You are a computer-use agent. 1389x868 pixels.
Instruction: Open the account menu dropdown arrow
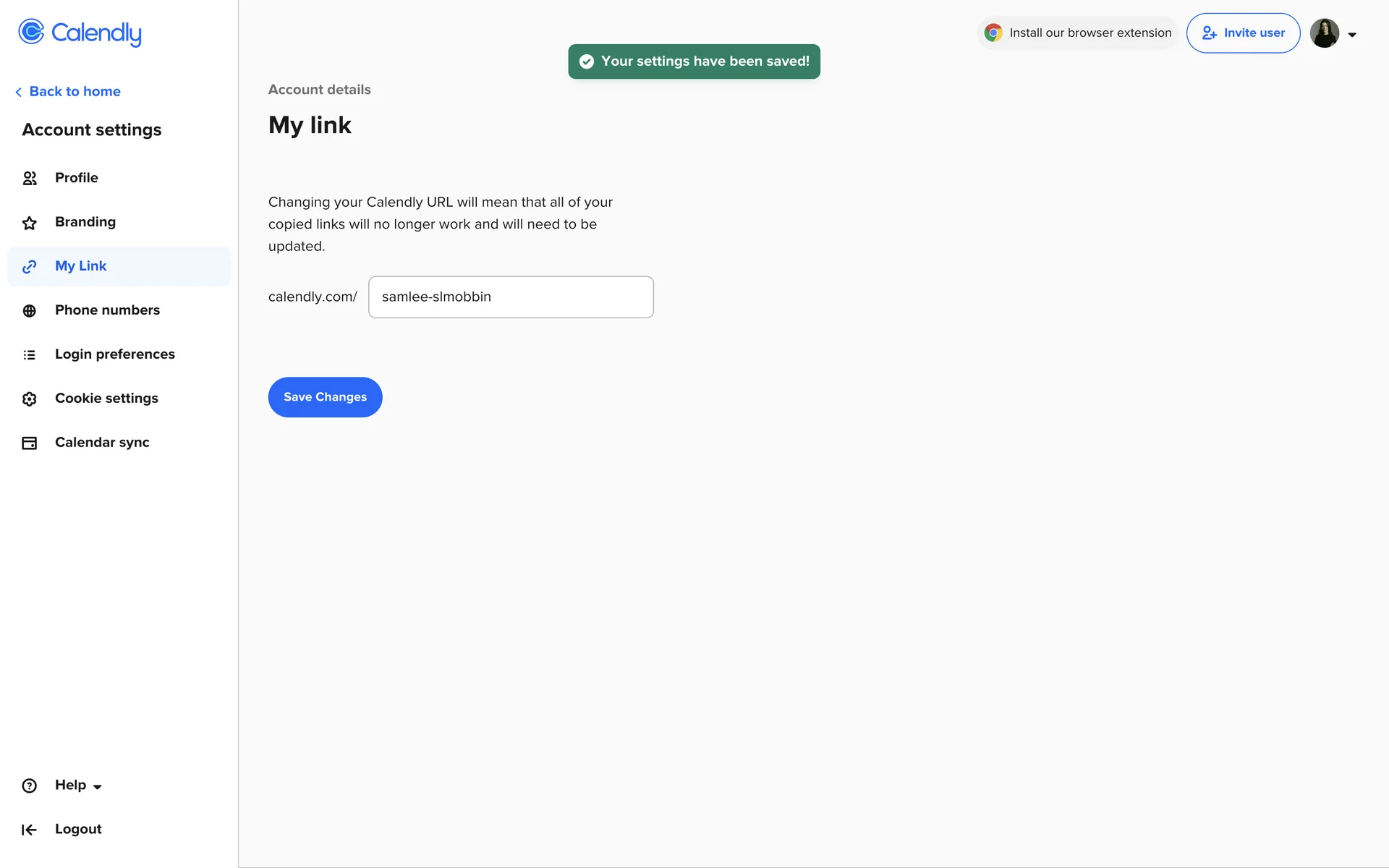(1352, 35)
